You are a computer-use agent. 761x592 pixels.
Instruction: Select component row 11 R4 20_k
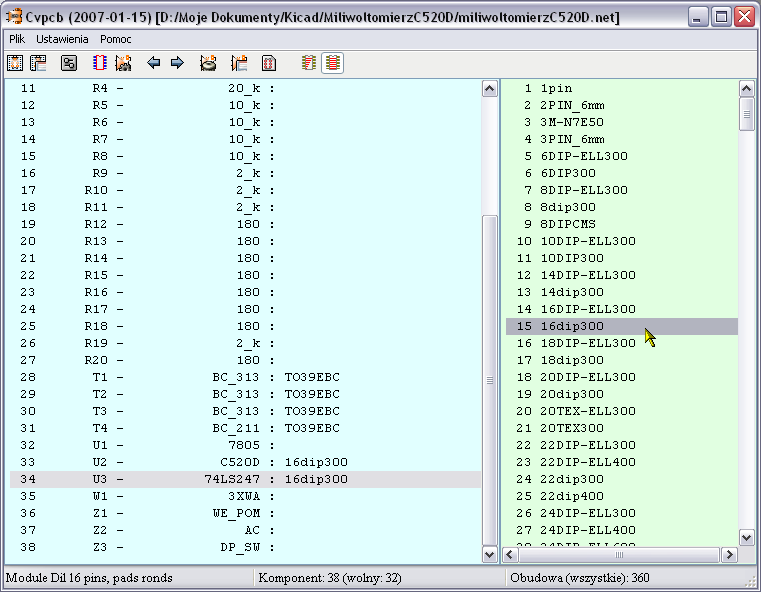(x=245, y=88)
